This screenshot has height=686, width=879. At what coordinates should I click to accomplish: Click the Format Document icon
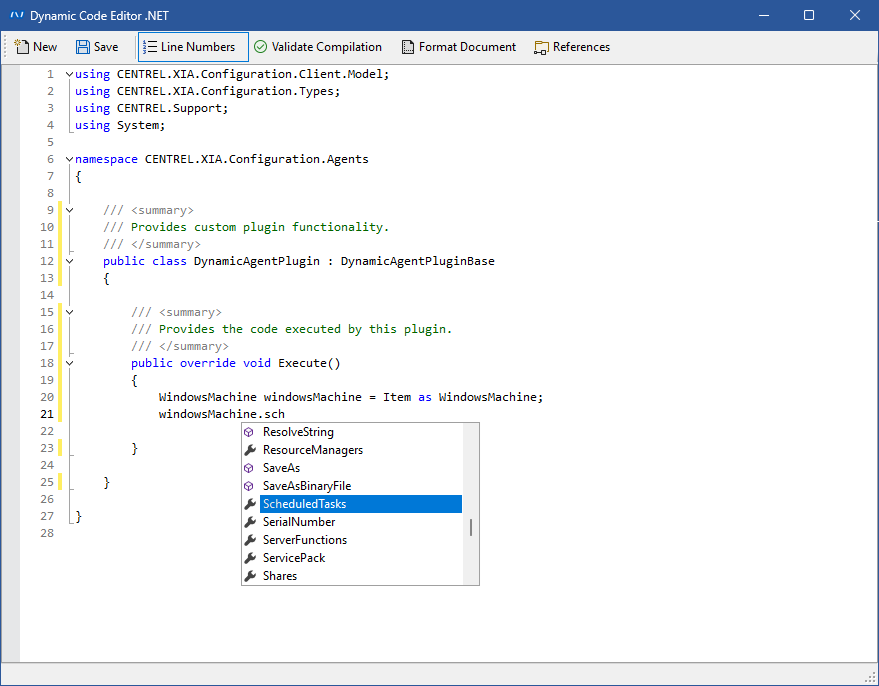click(x=408, y=47)
